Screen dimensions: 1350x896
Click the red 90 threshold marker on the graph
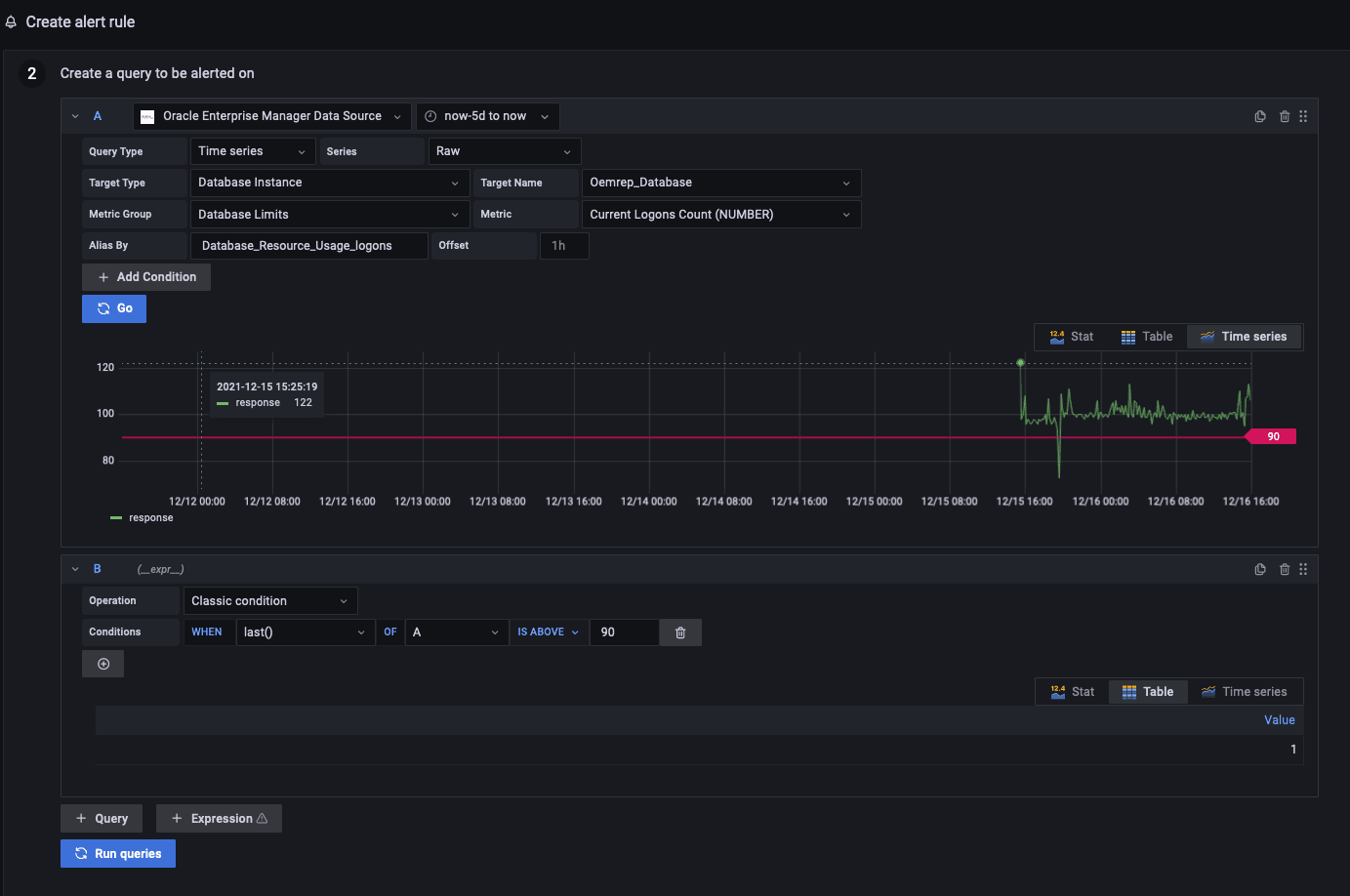click(1272, 436)
